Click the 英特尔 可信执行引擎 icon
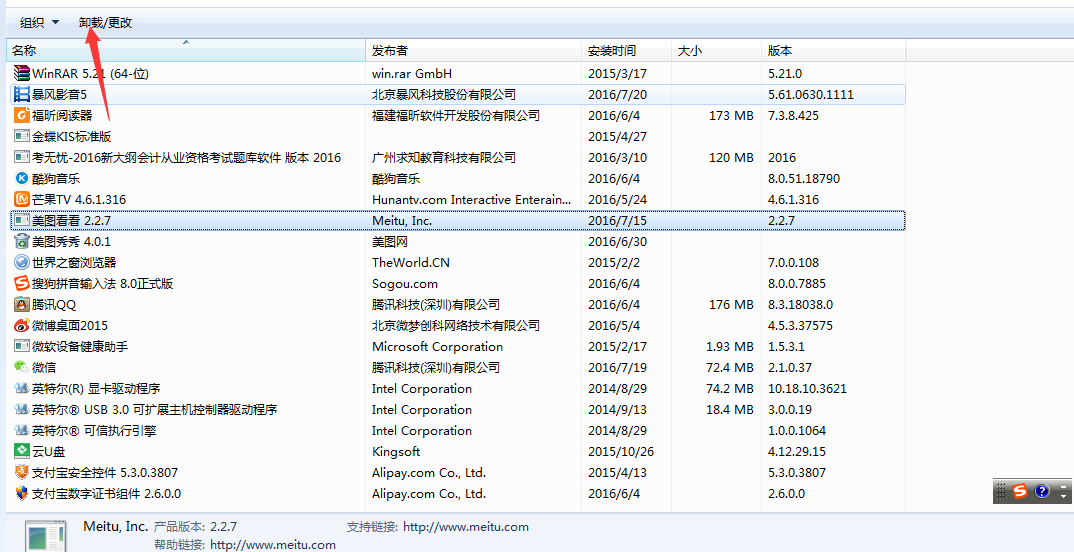The width and height of the screenshot is (1074, 552). [22, 431]
